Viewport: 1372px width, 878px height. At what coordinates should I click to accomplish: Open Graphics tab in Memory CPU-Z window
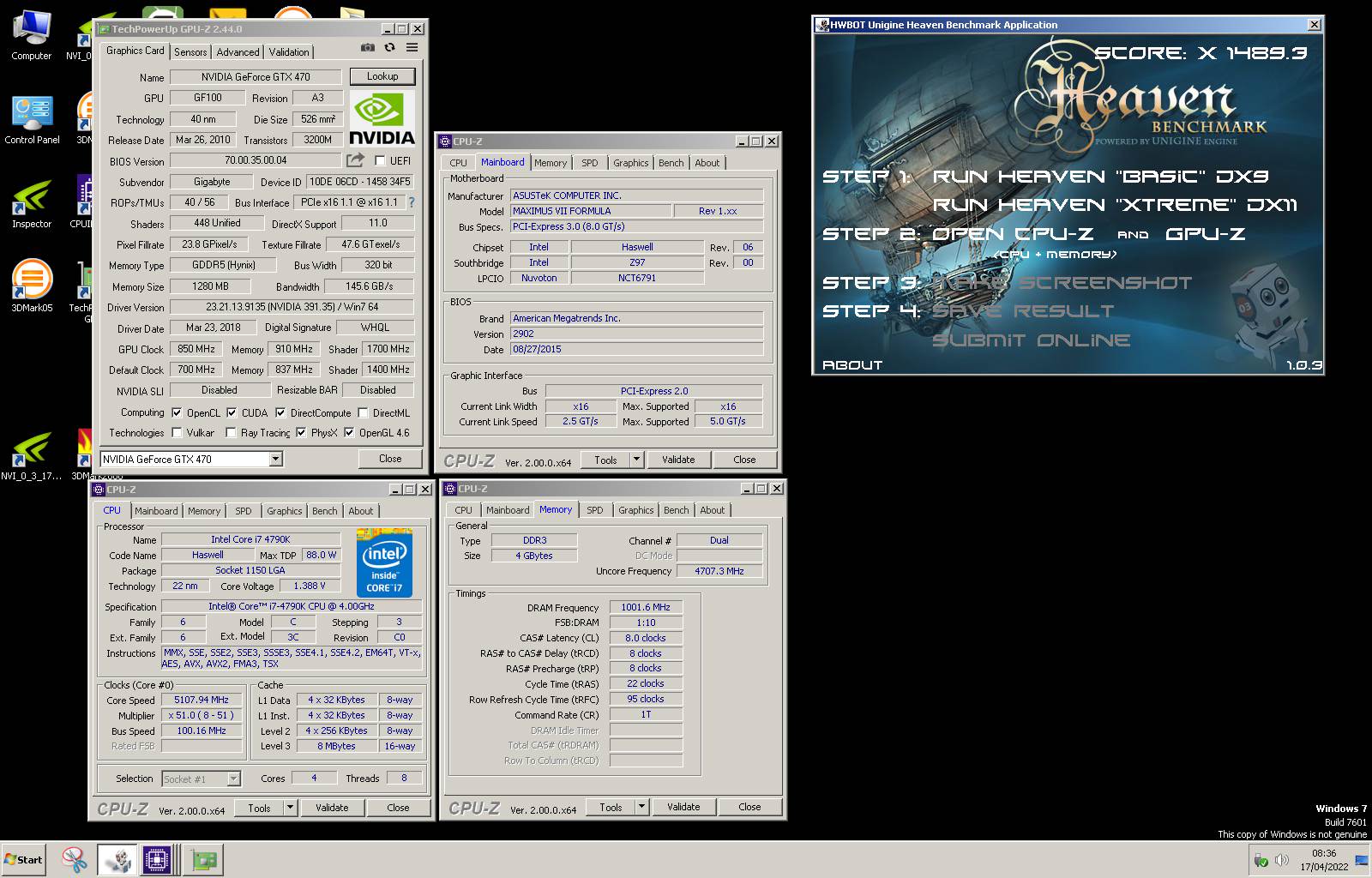[636, 510]
